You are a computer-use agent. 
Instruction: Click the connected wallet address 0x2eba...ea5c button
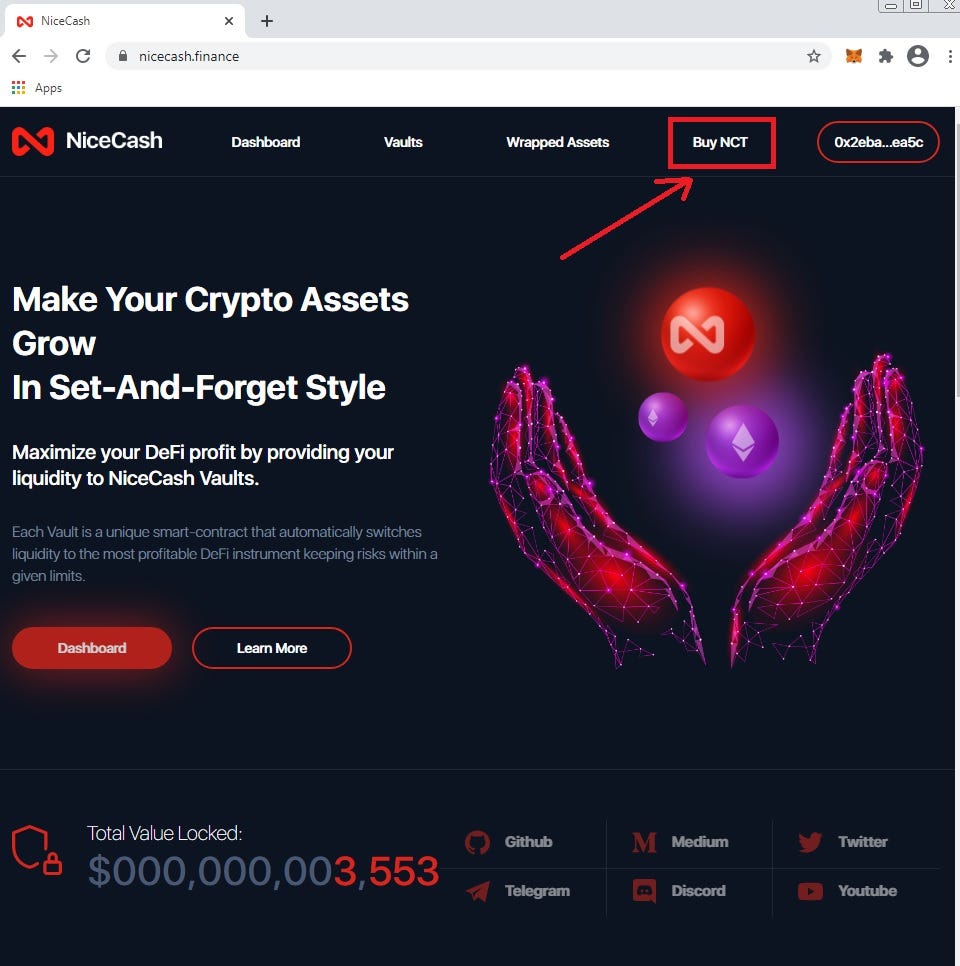tap(878, 142)
